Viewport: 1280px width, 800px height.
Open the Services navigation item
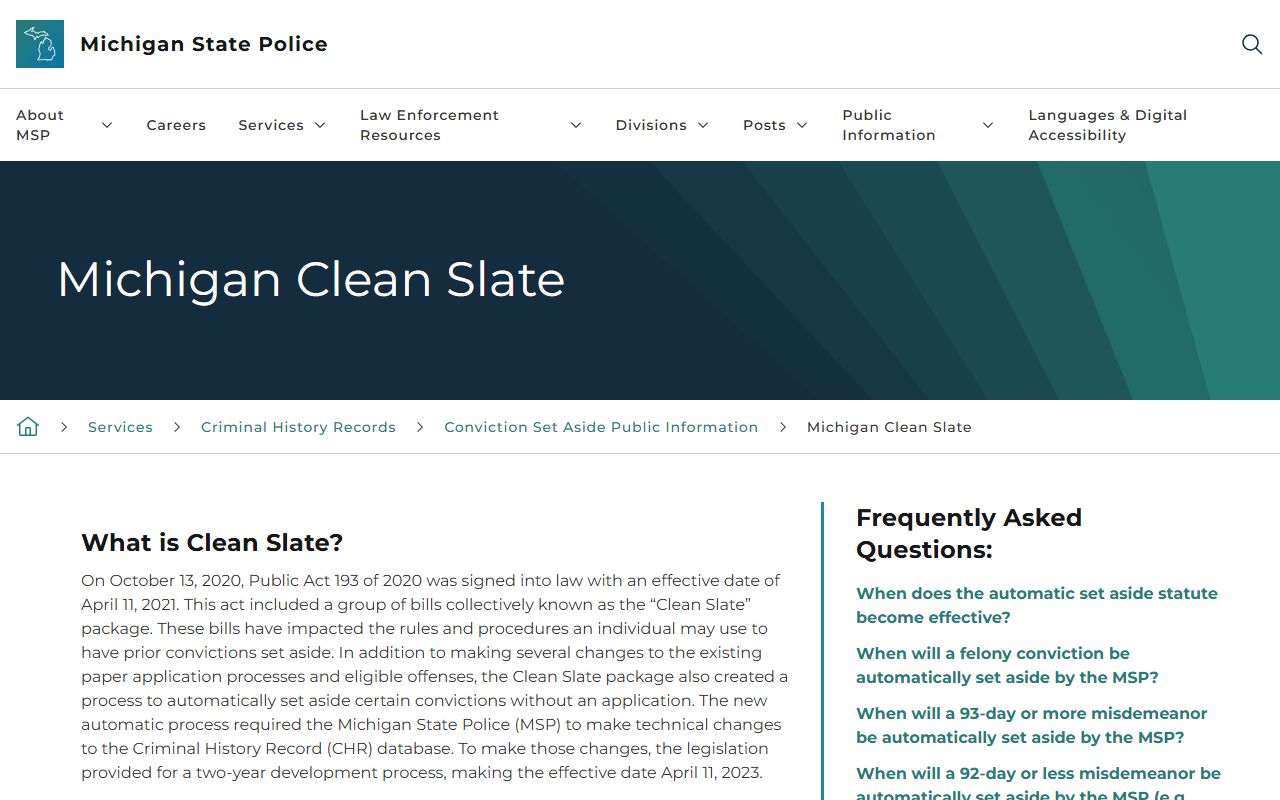271,125
